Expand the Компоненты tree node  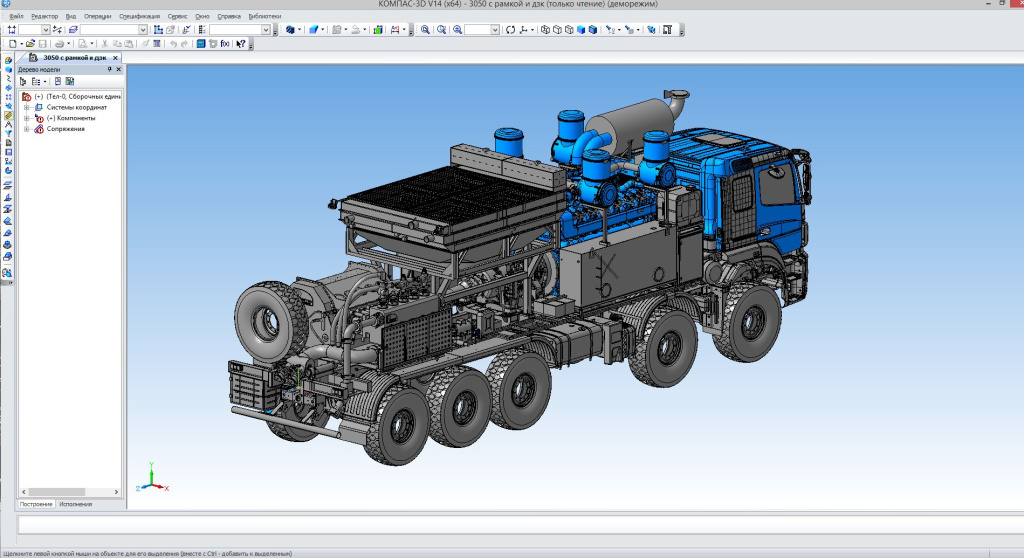click(27, 118)
